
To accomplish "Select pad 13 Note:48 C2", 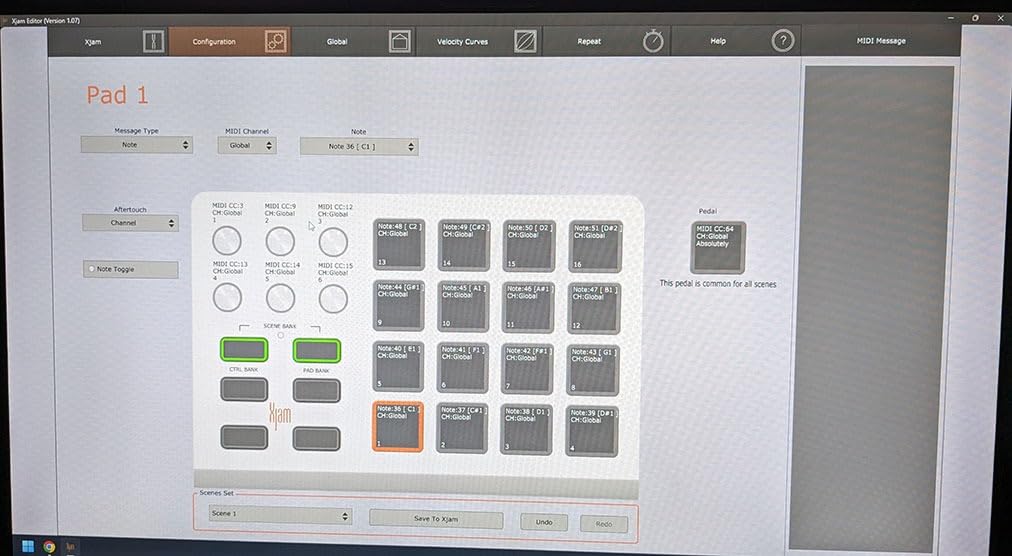I will click(x=399, y=244).
